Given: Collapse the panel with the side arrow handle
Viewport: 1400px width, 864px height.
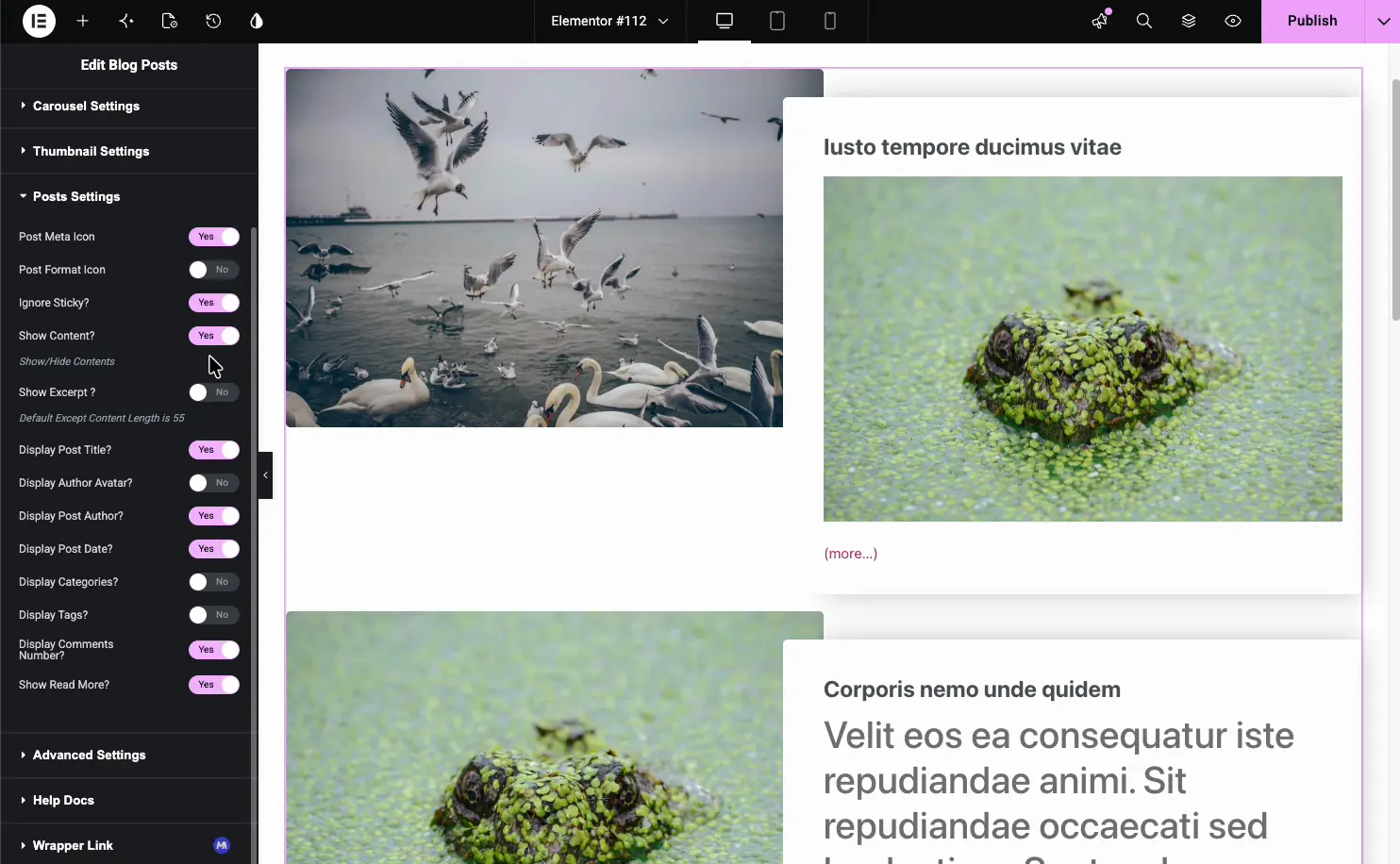Looking at the screenshot, I should [x=265, y=475].
